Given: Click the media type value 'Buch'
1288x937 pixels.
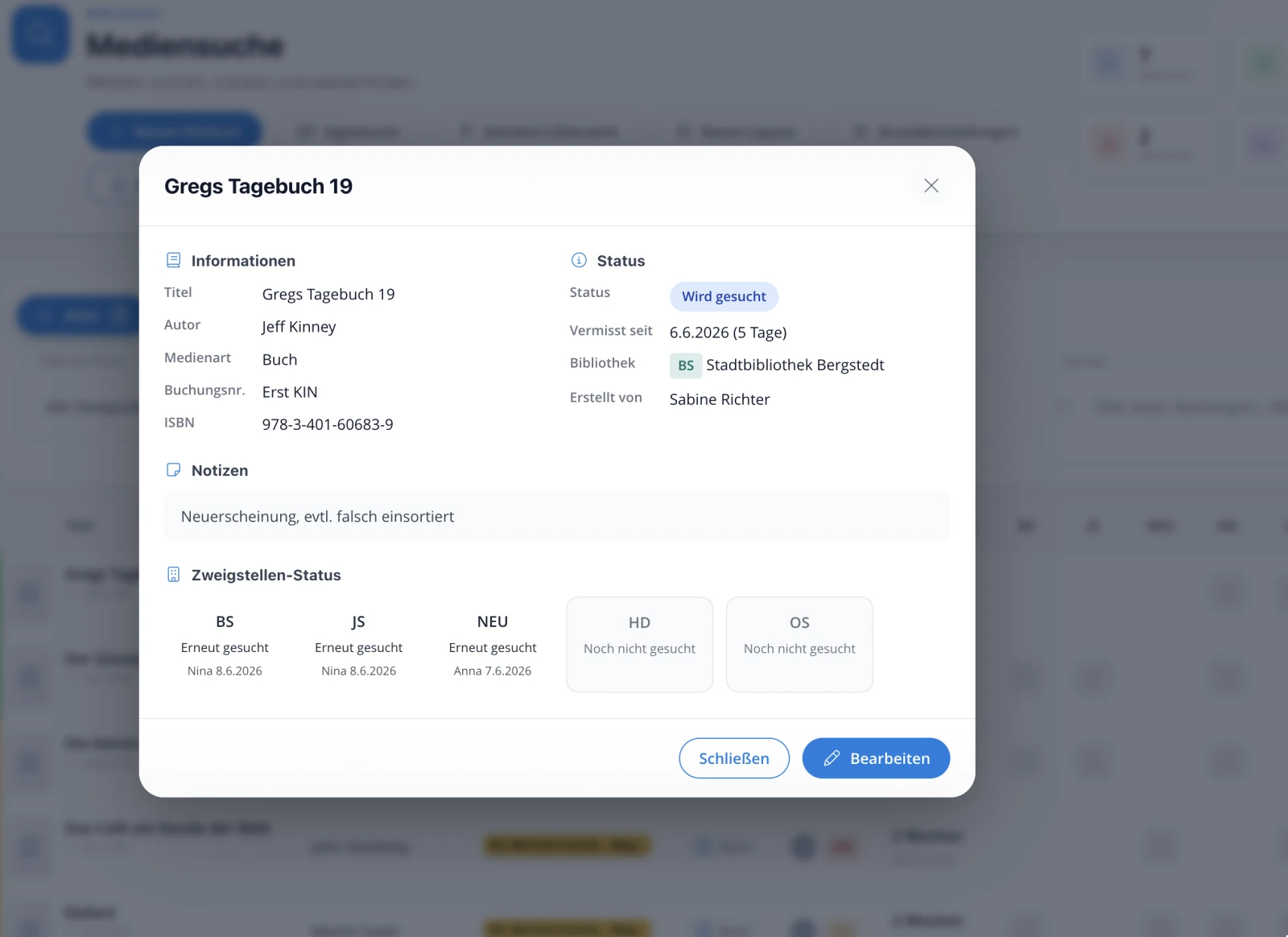Looking at the screenshot, I should (279, 360).
